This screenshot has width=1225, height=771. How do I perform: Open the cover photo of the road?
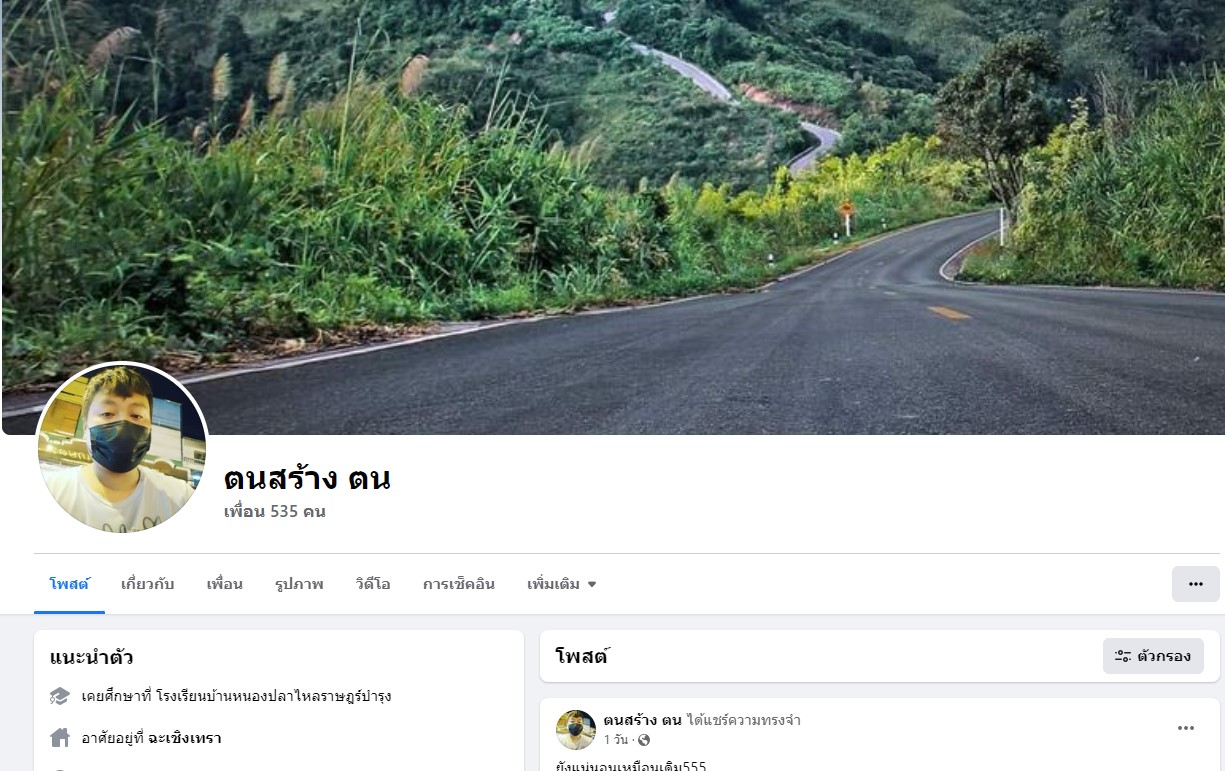(x=700, y=200)
